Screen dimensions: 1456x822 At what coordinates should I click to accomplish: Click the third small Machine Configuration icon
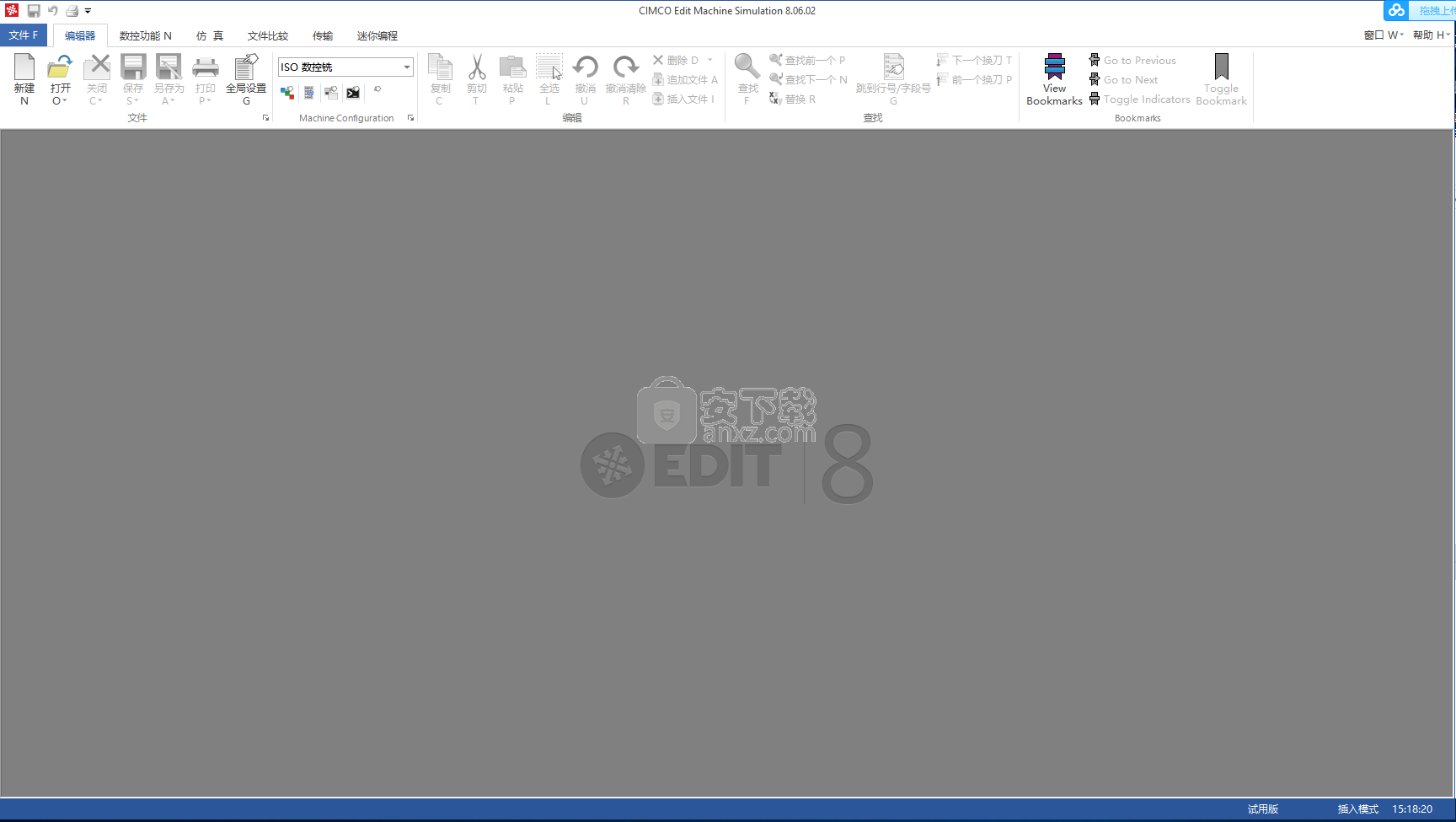[331, 93]
